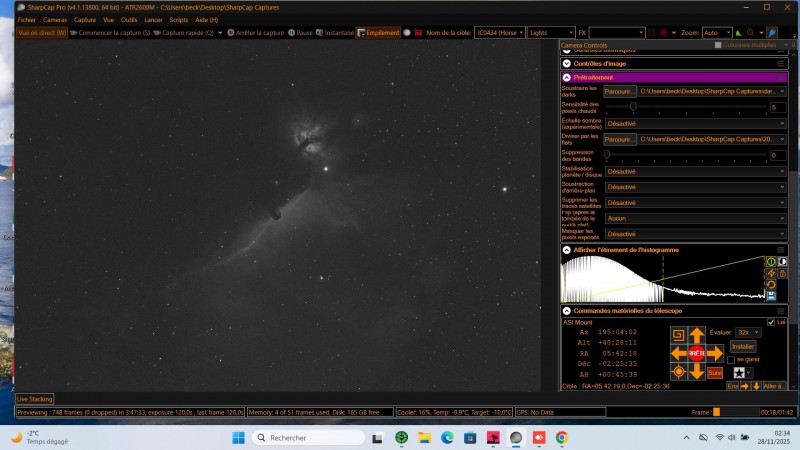Click the Windows taskbar Rechercher search box
This screenshot has height=450, width=800.
300,437
